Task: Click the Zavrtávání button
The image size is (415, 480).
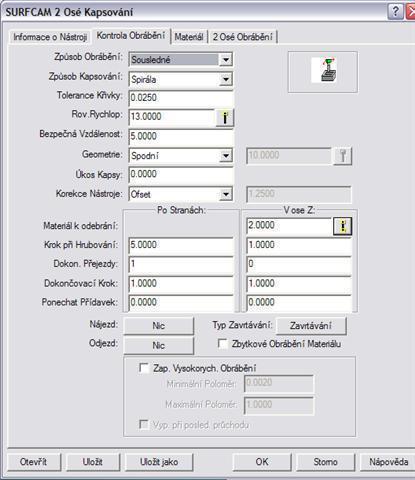Action: pos(311,326)
